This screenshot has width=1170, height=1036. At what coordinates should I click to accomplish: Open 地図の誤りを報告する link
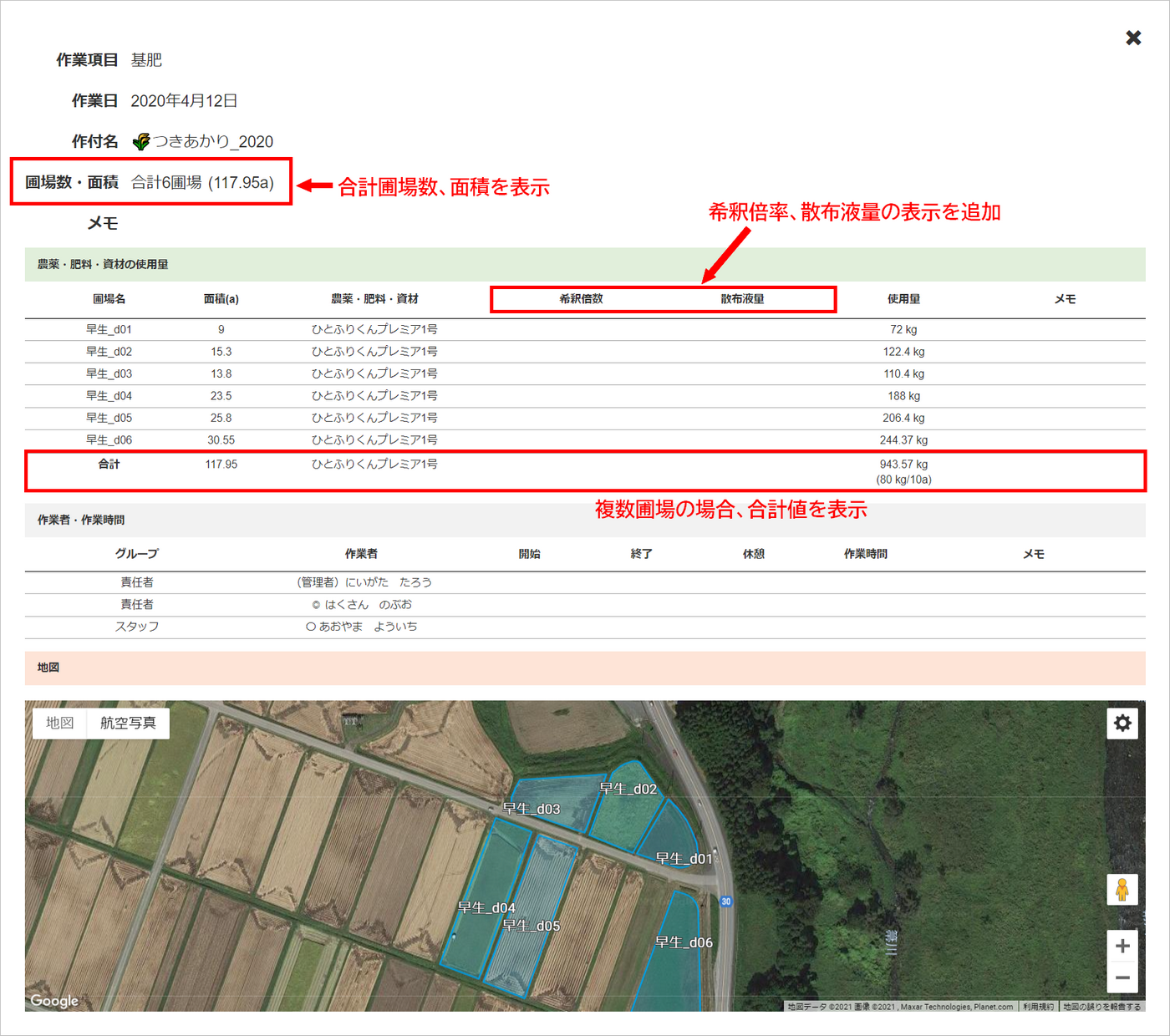coord(1102,1007)
